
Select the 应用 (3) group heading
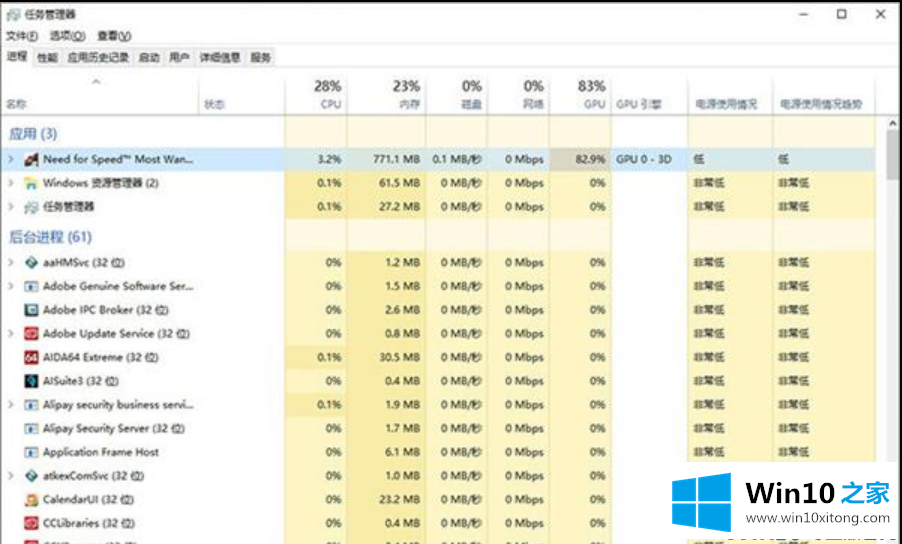[33, 135]
